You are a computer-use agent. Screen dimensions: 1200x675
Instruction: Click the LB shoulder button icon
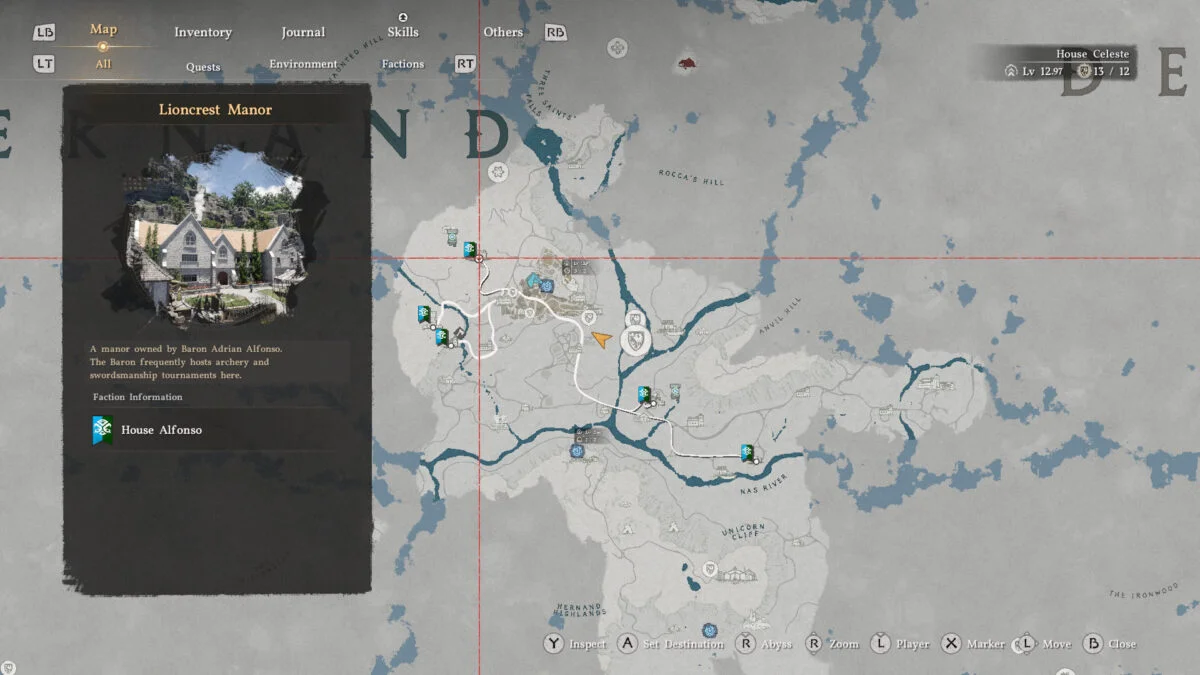pos(45,32)
